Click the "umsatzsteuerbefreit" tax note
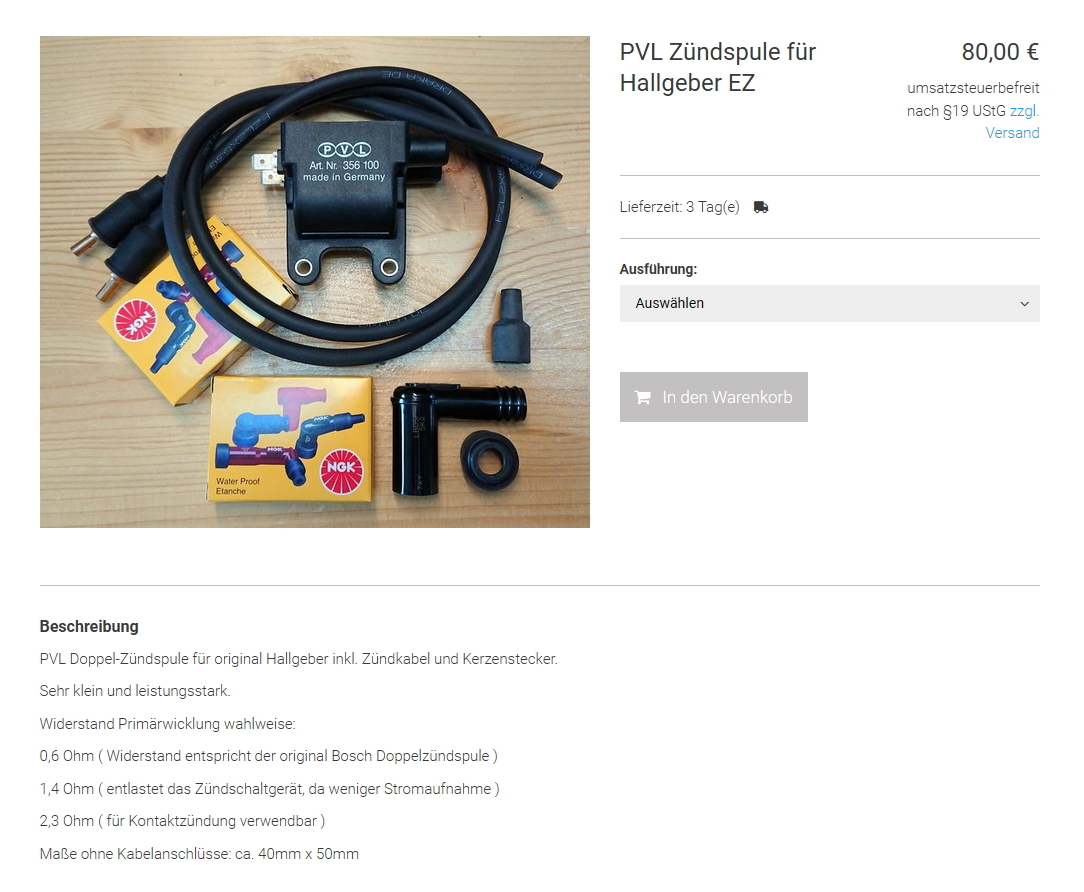Image resolution: width=1084 pixels, height=892 pixels. [x=973, y=88]
